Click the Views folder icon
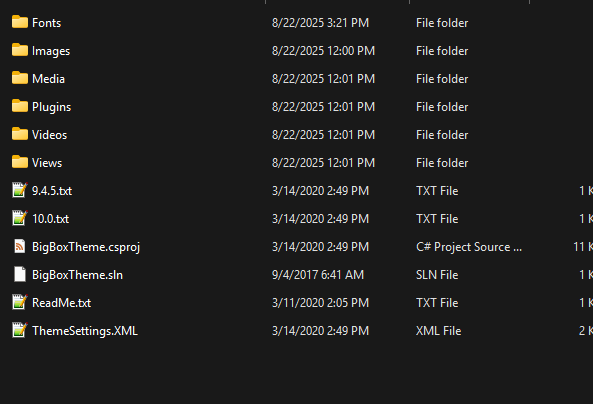Viewport: 593px width, 404px height. 20,162
